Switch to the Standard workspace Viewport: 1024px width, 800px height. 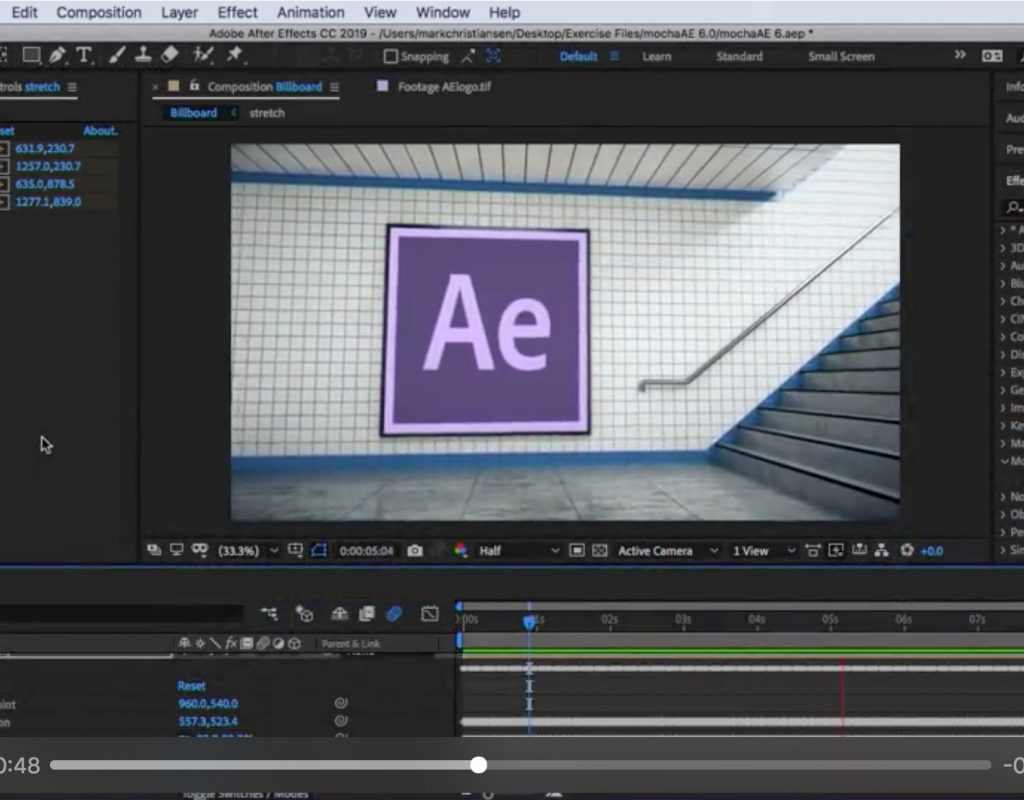tap(739, 56)
